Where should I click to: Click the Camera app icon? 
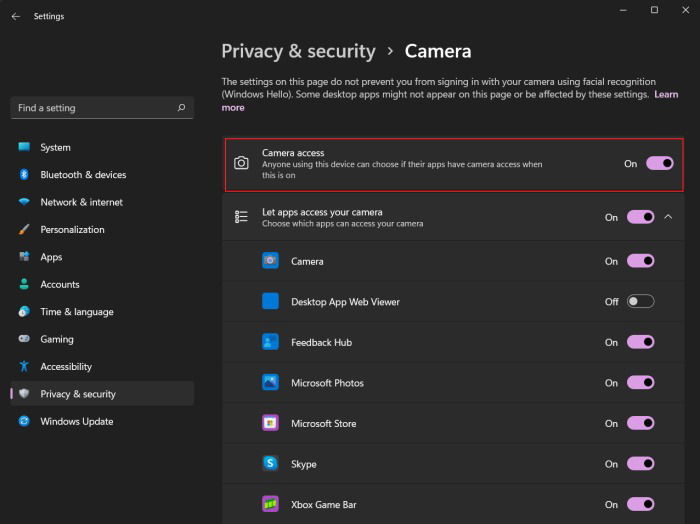[x=270, y=261]
